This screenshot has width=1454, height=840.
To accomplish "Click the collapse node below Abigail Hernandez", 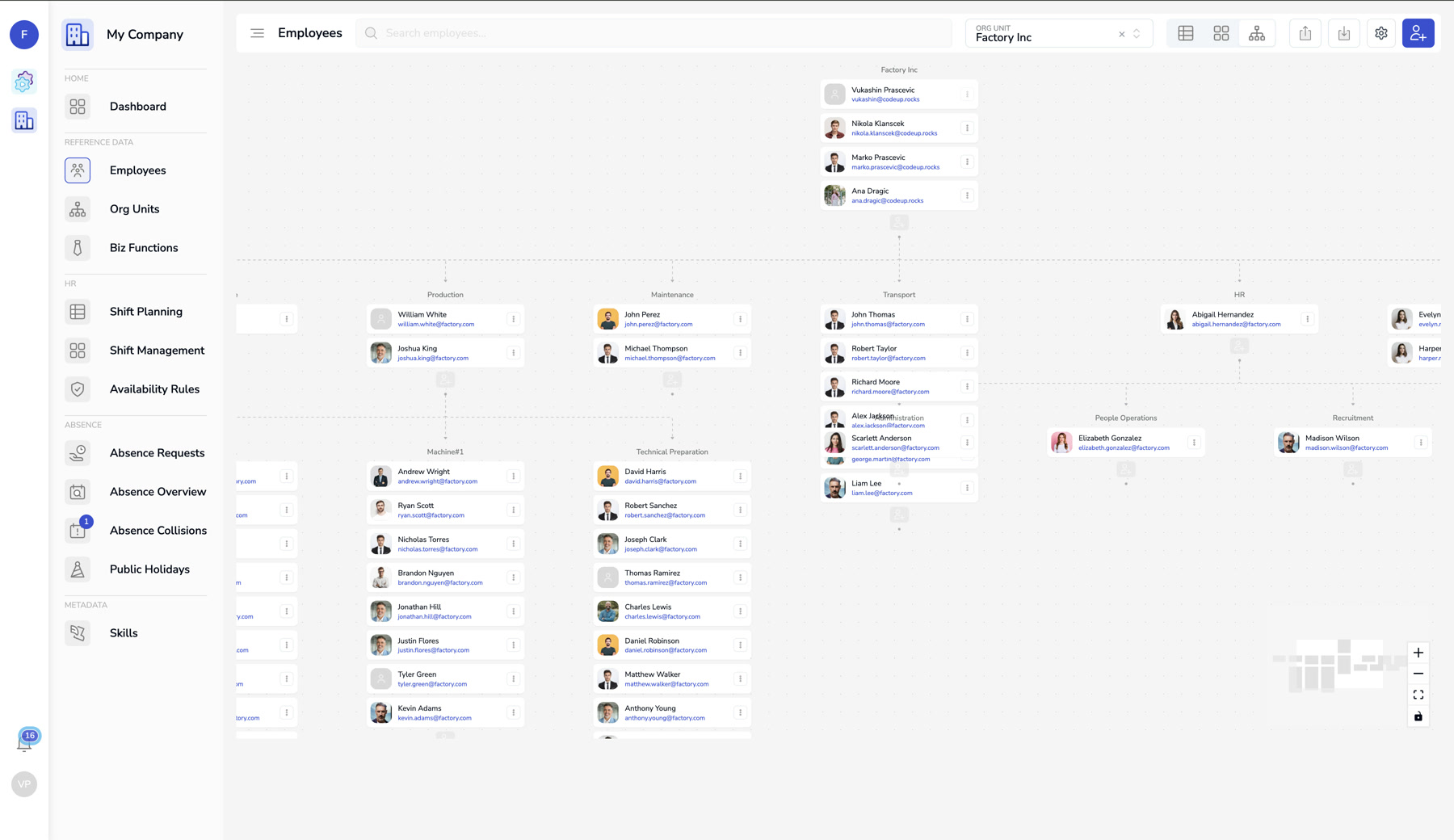I will pyautogui.click(x=1239, y=346).
